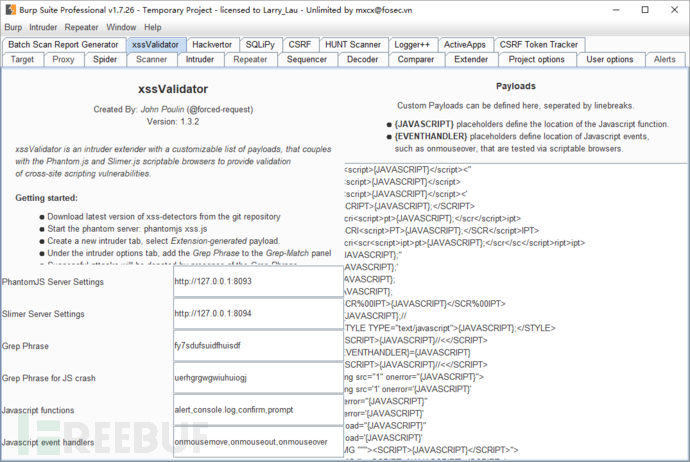Switch to the Comparer tab

[x=416, y=59]
